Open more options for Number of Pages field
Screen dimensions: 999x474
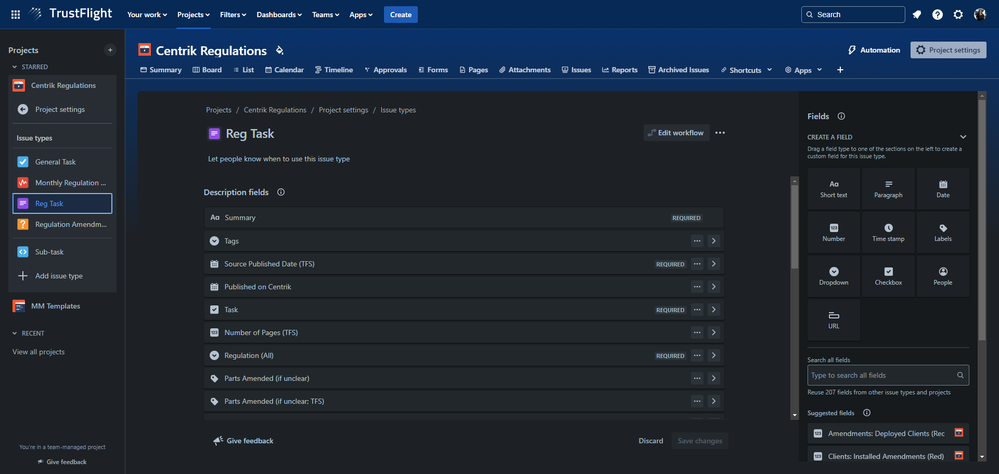tap(697, 333)
